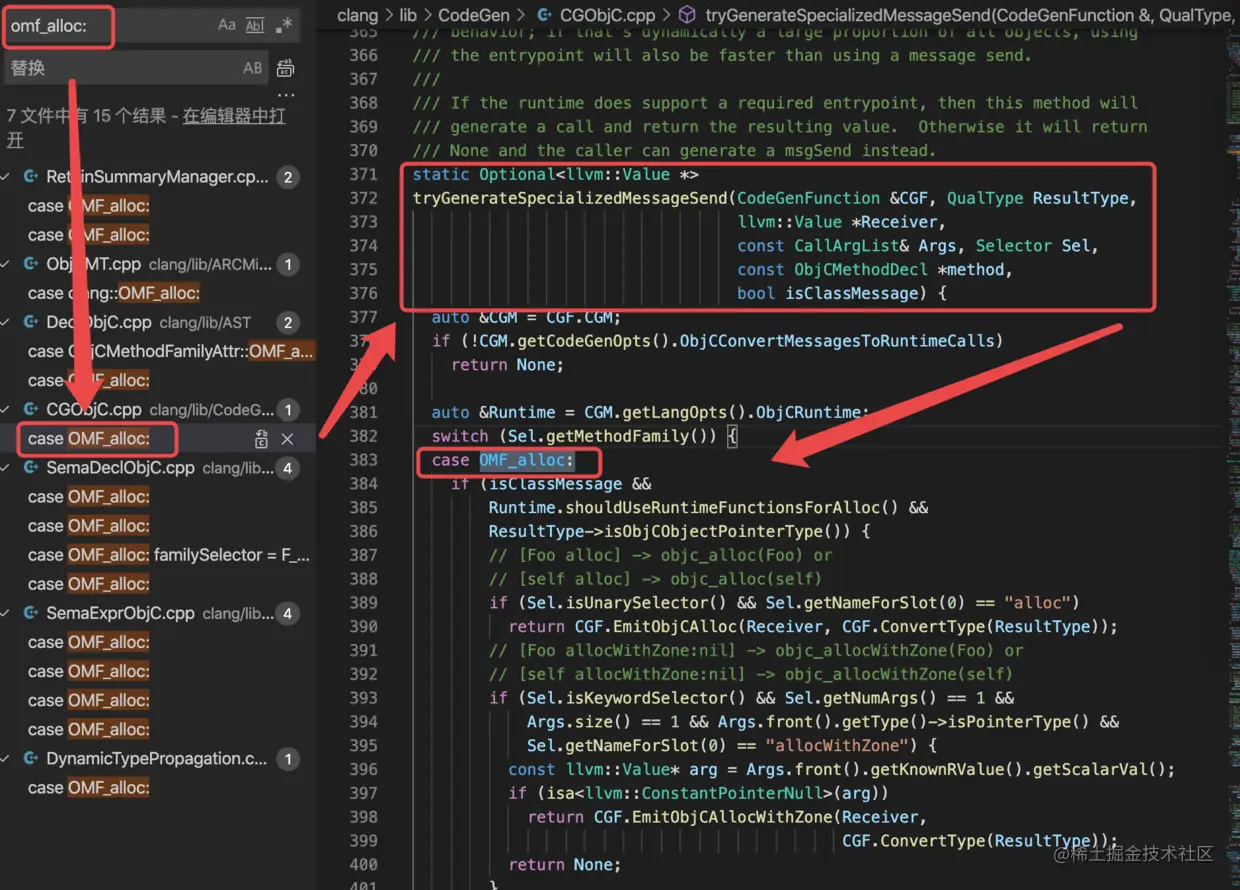
Task: Click the match count badge of RetainSummaryManager.cpp
Action: (x=288, y=178)
